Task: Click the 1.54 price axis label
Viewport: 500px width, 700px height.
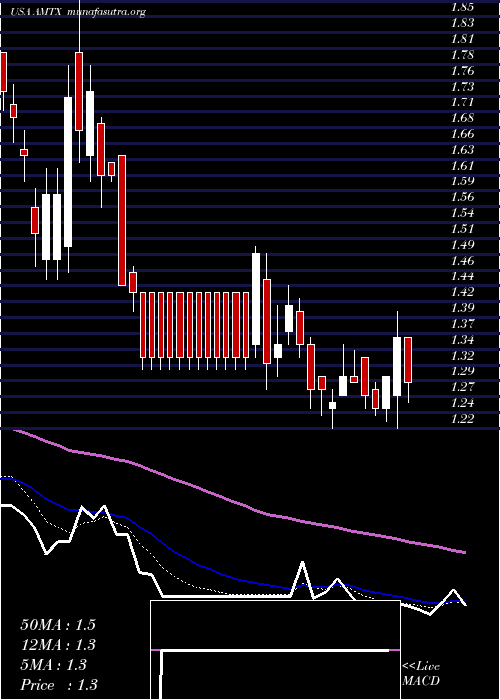Action: coord(462,213)
